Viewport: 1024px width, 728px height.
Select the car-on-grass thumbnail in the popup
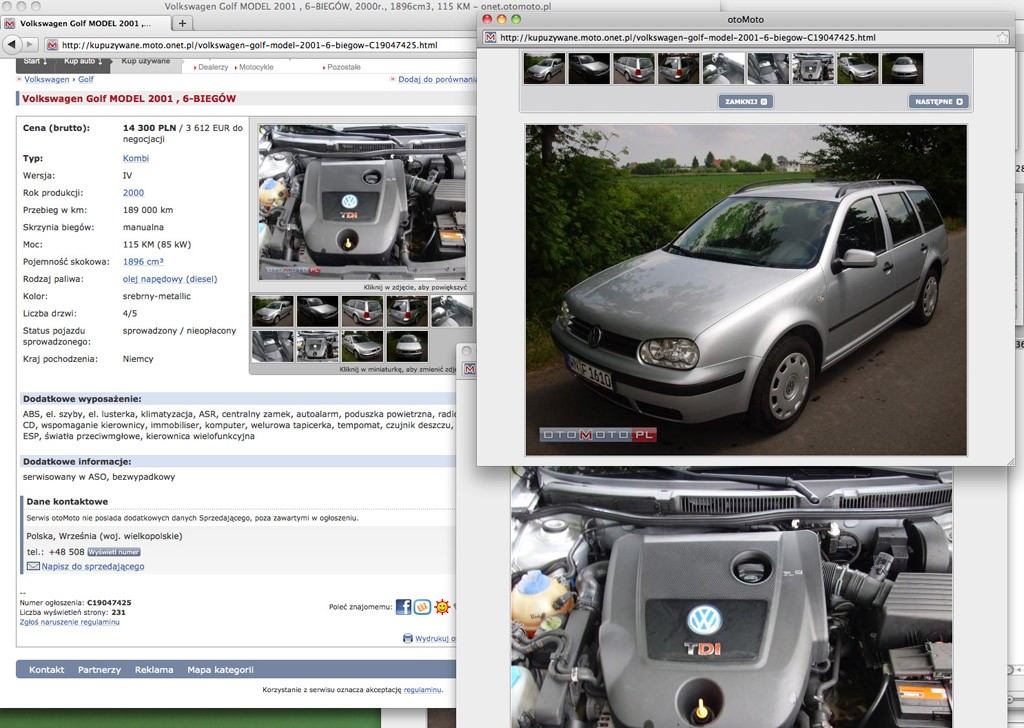point(857,69)
